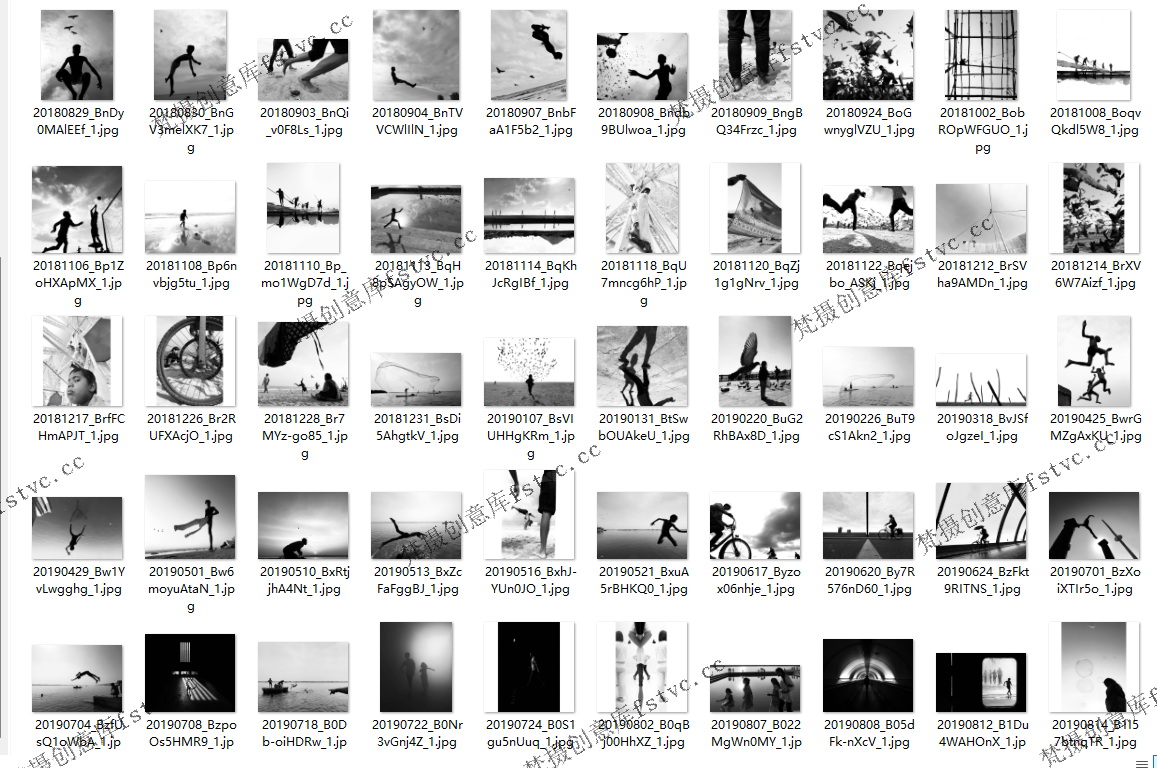This screenshot has height=768, width=1157.
Task: Click file name starting 20190620_By7R
Action: (868, 580)
